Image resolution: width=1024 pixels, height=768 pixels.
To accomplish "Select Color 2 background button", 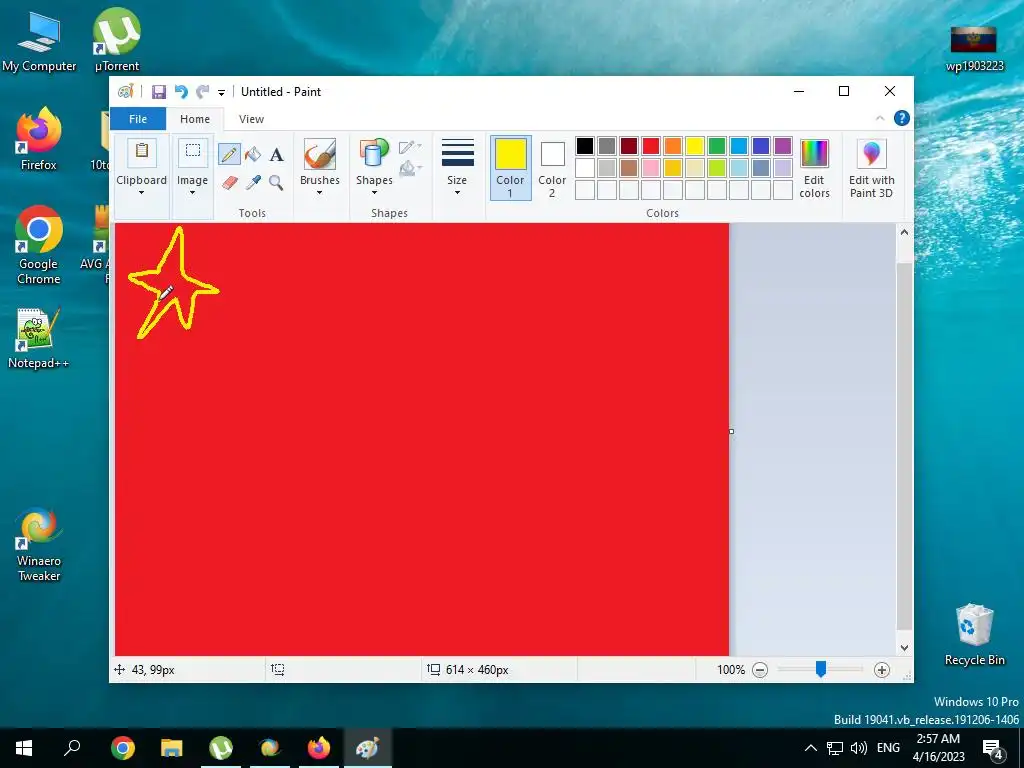I will (552, 168).
